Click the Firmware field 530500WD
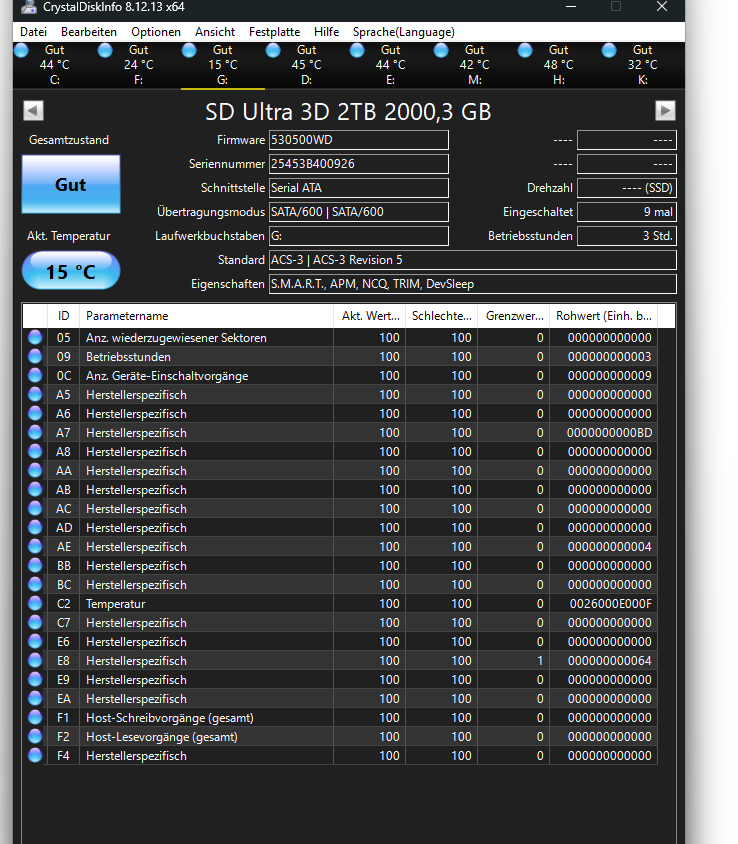This screenshot has width=738, height=844. click(359, 140)
